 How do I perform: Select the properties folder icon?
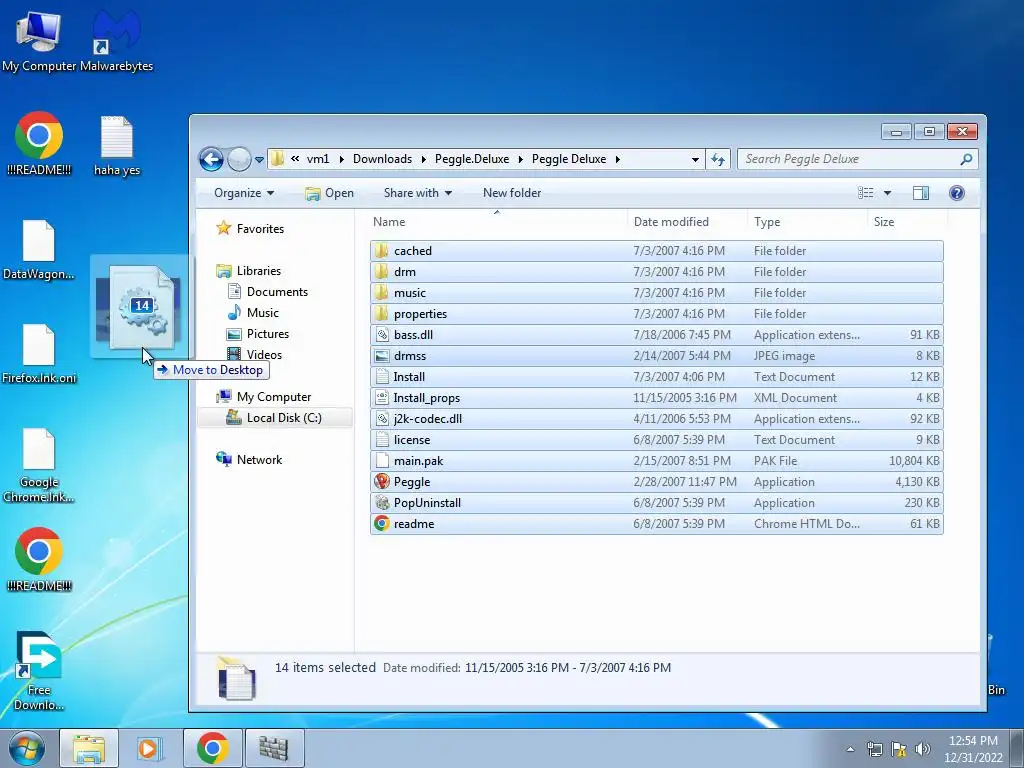pos(381,313)
